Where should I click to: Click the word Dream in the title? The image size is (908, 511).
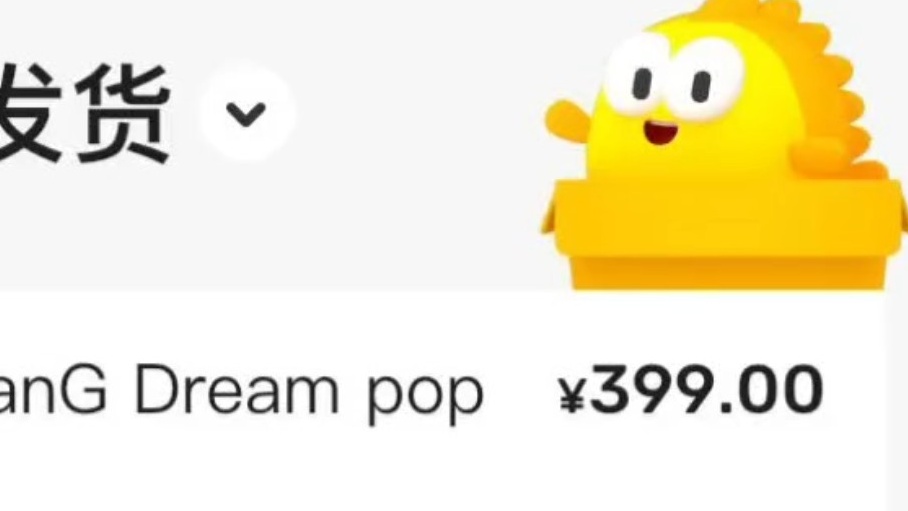pos(236,387)
